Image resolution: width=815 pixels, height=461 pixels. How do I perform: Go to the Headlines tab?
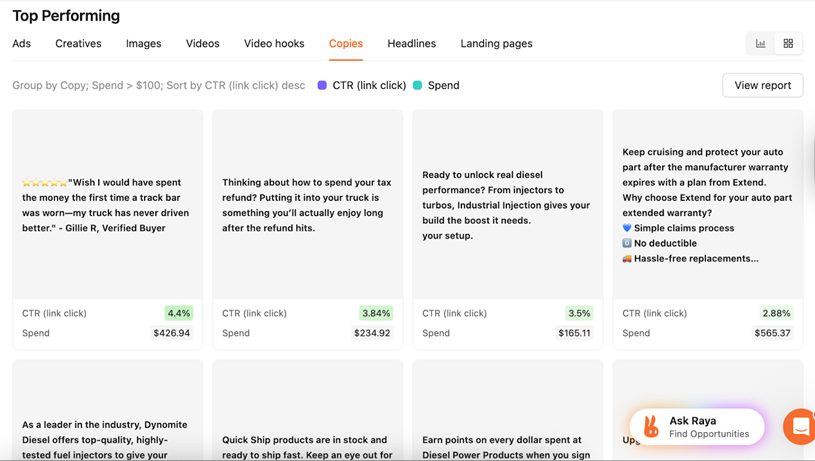pos(412,44)
